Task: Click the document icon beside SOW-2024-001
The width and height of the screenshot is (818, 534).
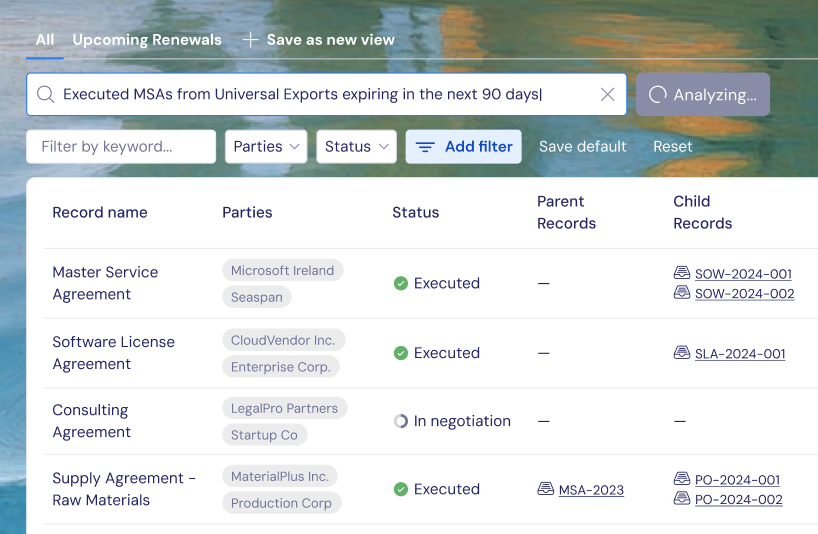Action: pyautogui.click(x=682, y=273)
